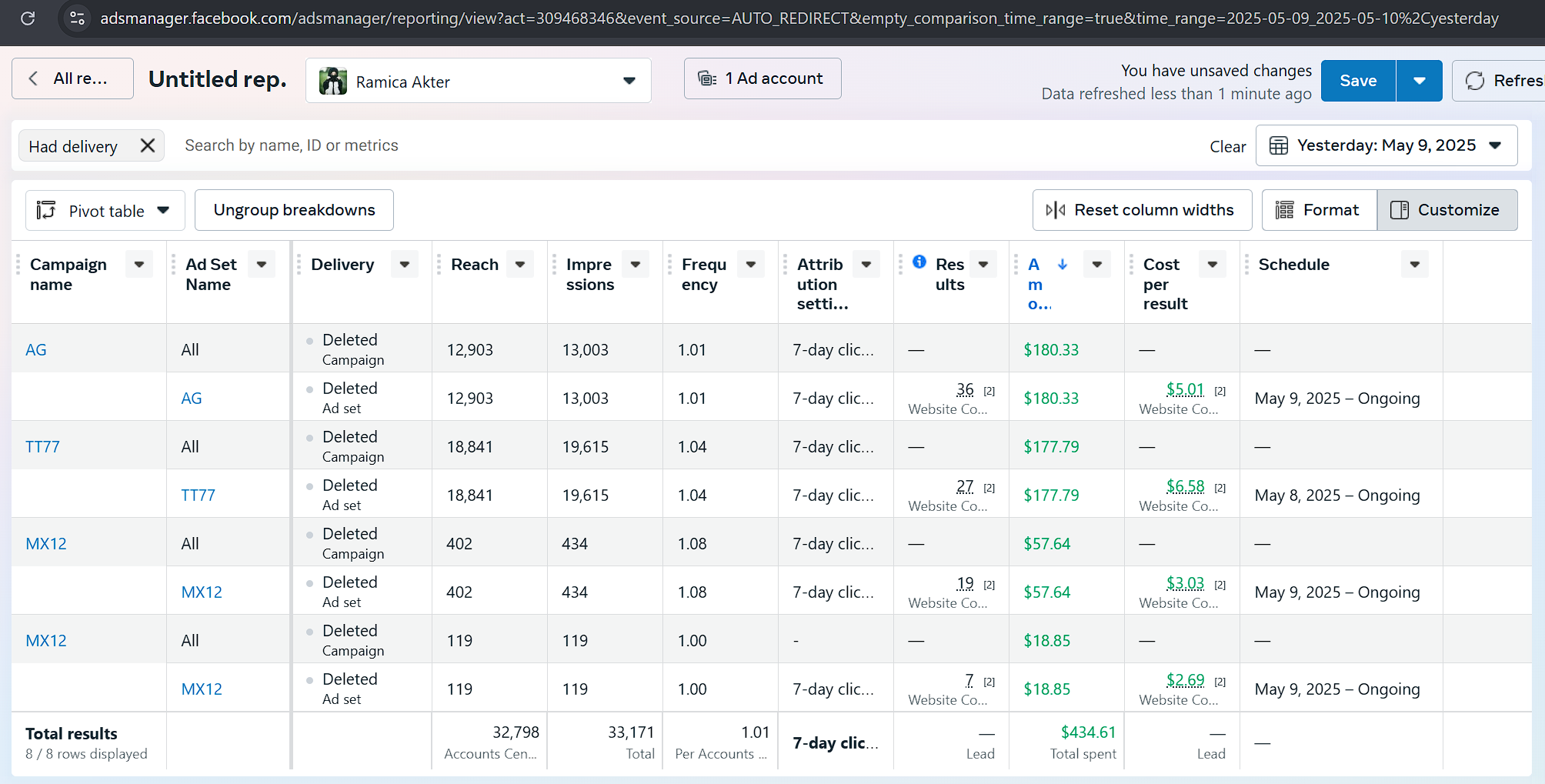The image size is (1545, 784).
Task: Click the date range calendar icon
Action: coord(1278,145)
